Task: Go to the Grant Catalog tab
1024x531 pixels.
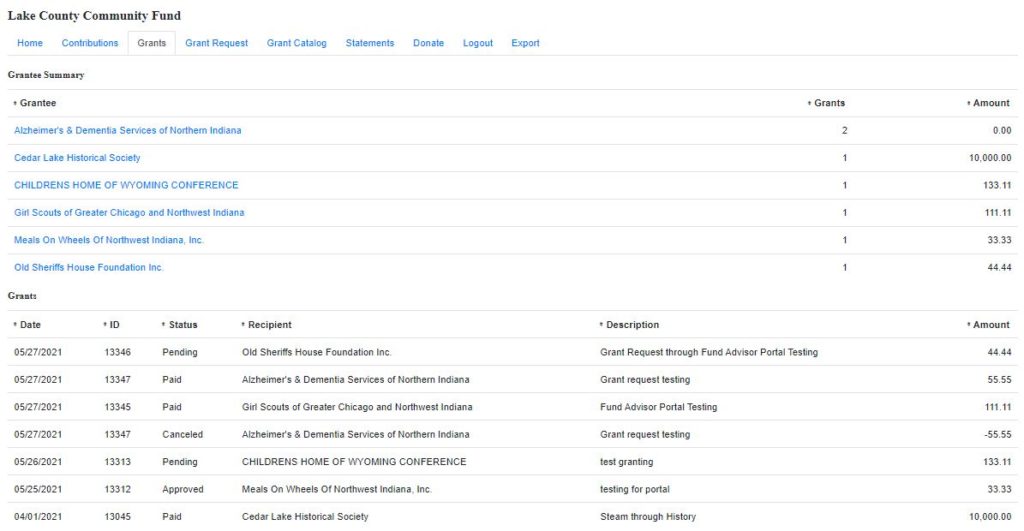Action: pyautogui.click(x=296, y=43)
